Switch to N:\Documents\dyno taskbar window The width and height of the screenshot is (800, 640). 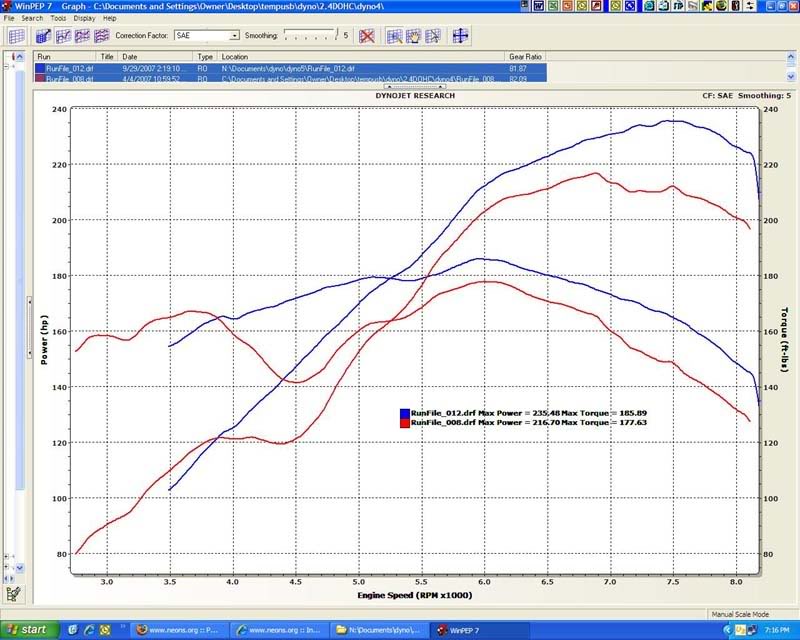(x=380, y=630)
